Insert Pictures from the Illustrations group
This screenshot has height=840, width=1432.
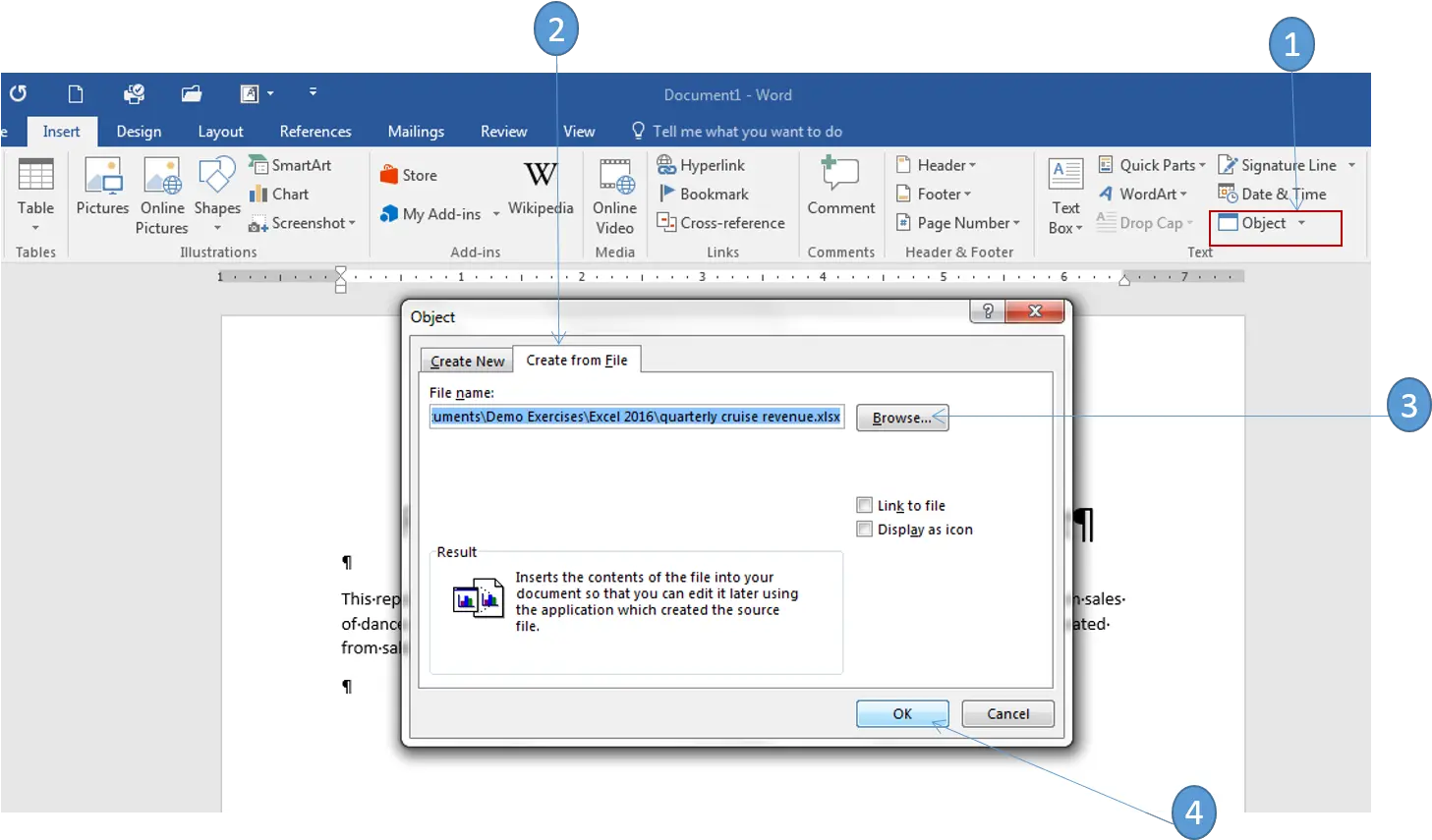[102, 187]
